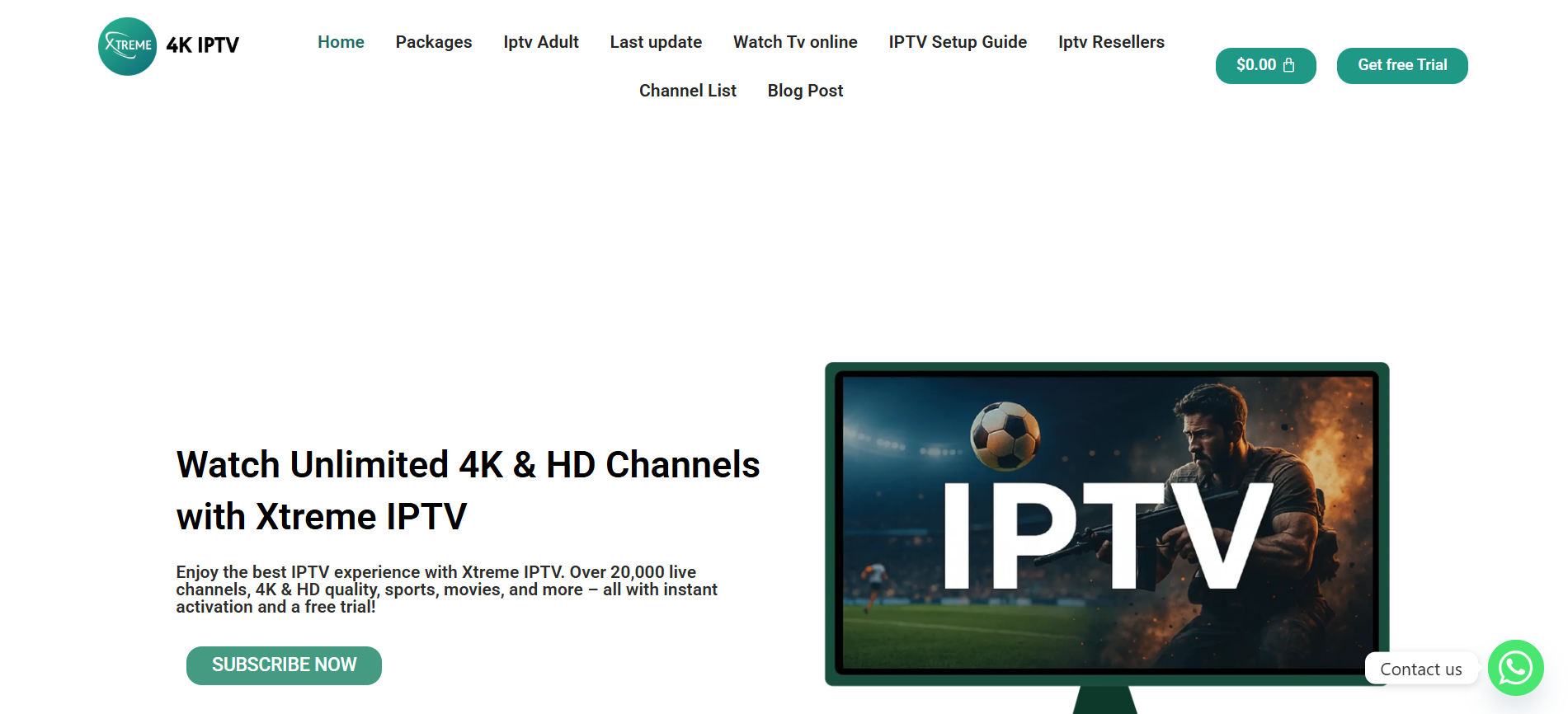Viewport: 1568px width, 714px height.
Task: Open the Channel List page
Action: (688, 91)
